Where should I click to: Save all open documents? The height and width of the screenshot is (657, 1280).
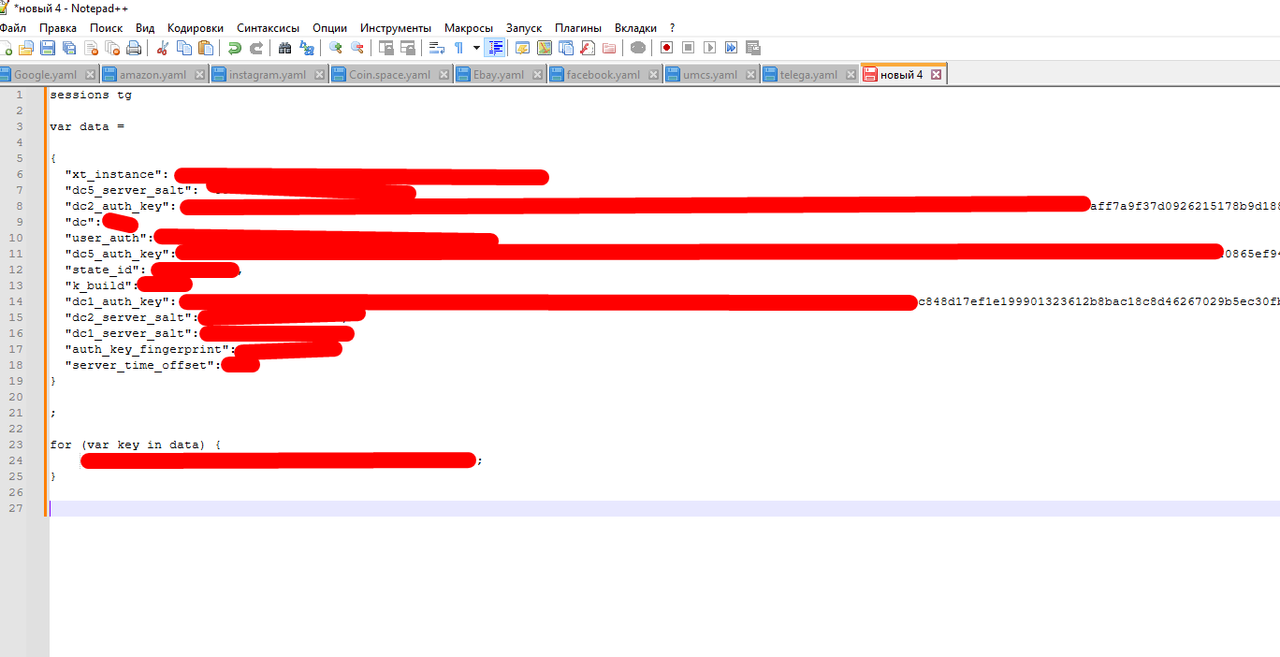pos(69,47)
